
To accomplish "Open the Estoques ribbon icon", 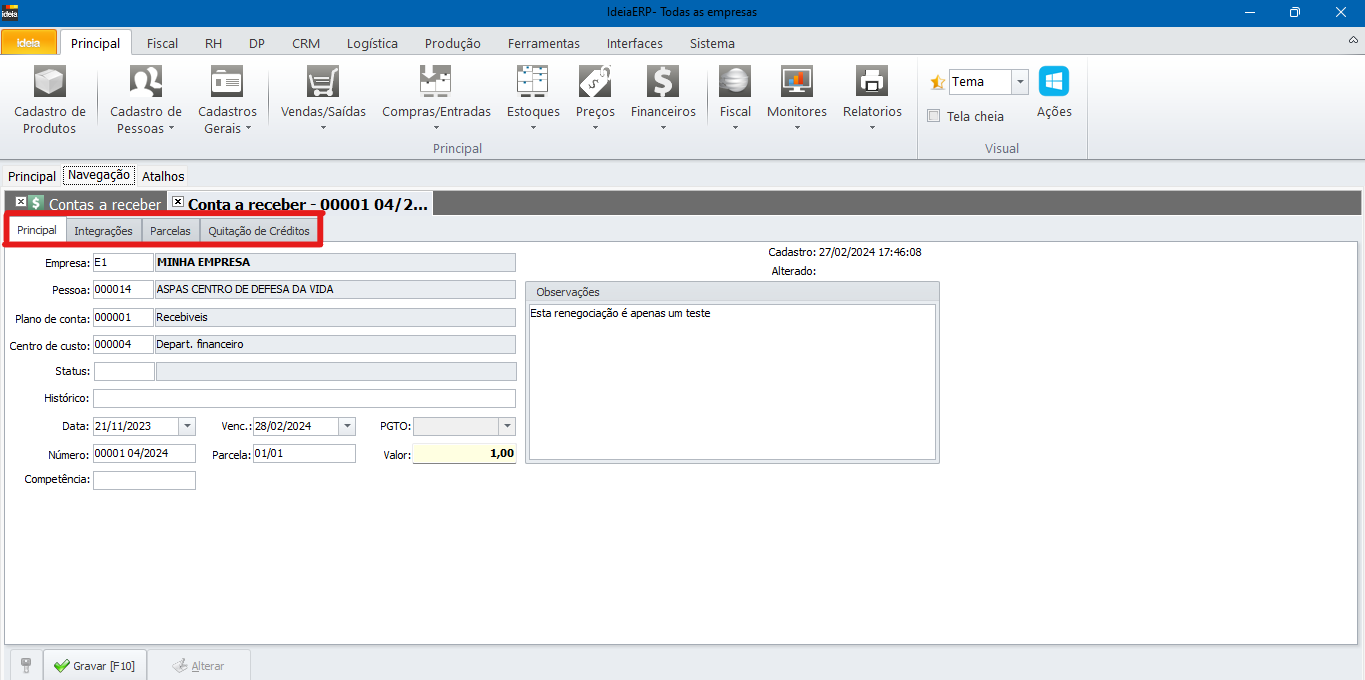I will click(x=532, y=82).
